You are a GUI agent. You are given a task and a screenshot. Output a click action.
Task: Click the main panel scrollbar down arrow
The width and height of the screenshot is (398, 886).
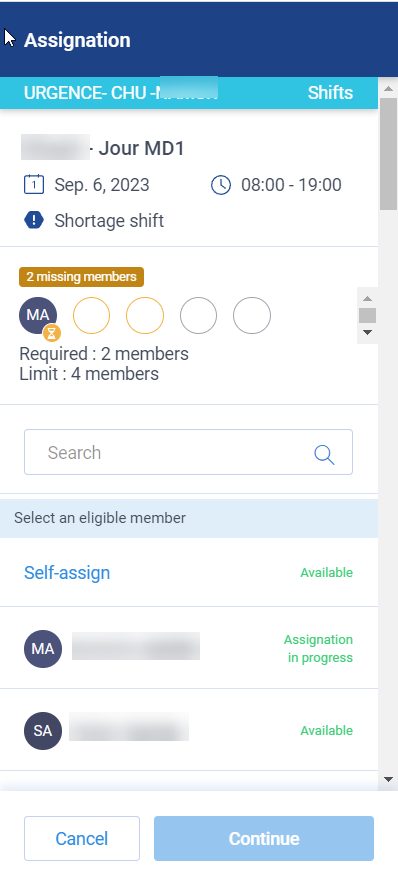point(388,779)
